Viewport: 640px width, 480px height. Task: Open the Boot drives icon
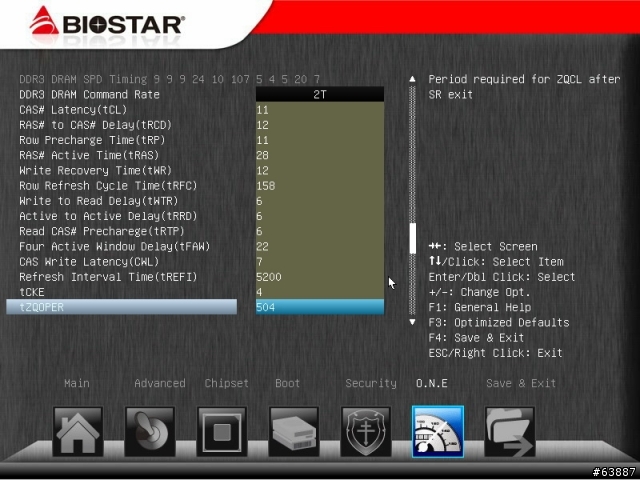click(x=294, y=431)
